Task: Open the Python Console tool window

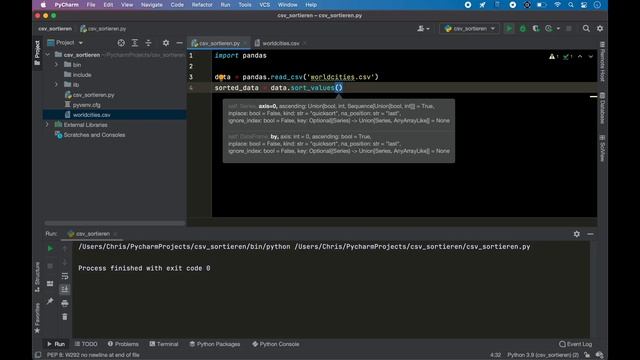Action: click(x=276, y=344)
